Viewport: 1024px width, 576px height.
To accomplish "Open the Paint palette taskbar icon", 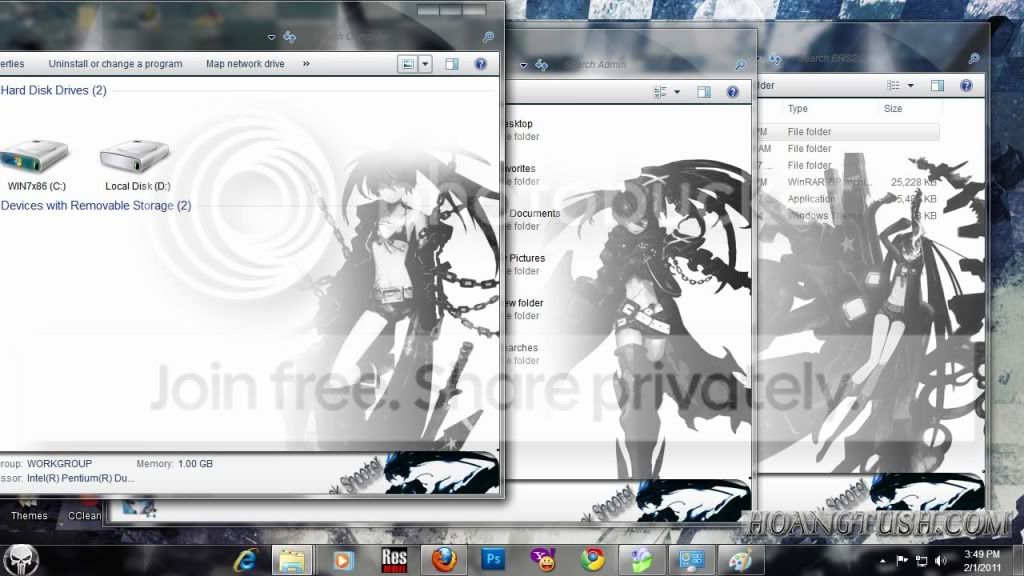I will 741,560.
